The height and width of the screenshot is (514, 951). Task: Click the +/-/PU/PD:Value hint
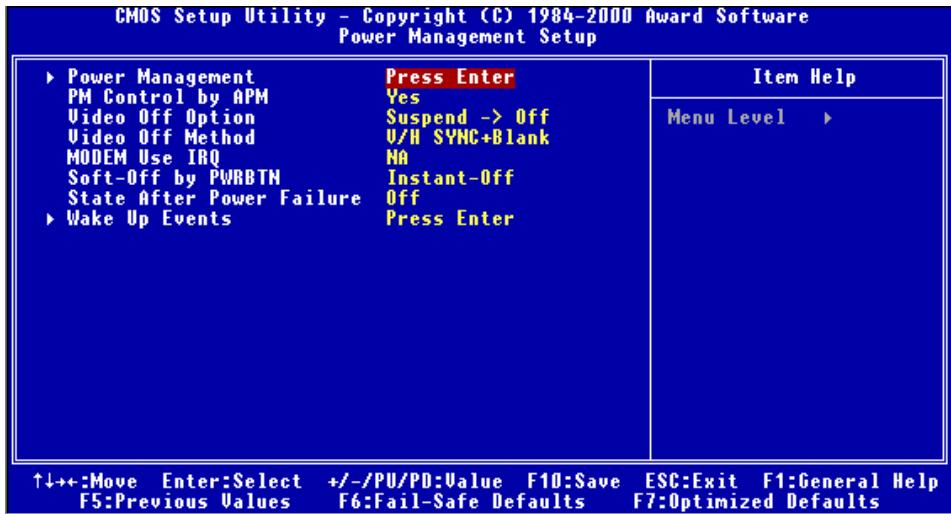415,481
